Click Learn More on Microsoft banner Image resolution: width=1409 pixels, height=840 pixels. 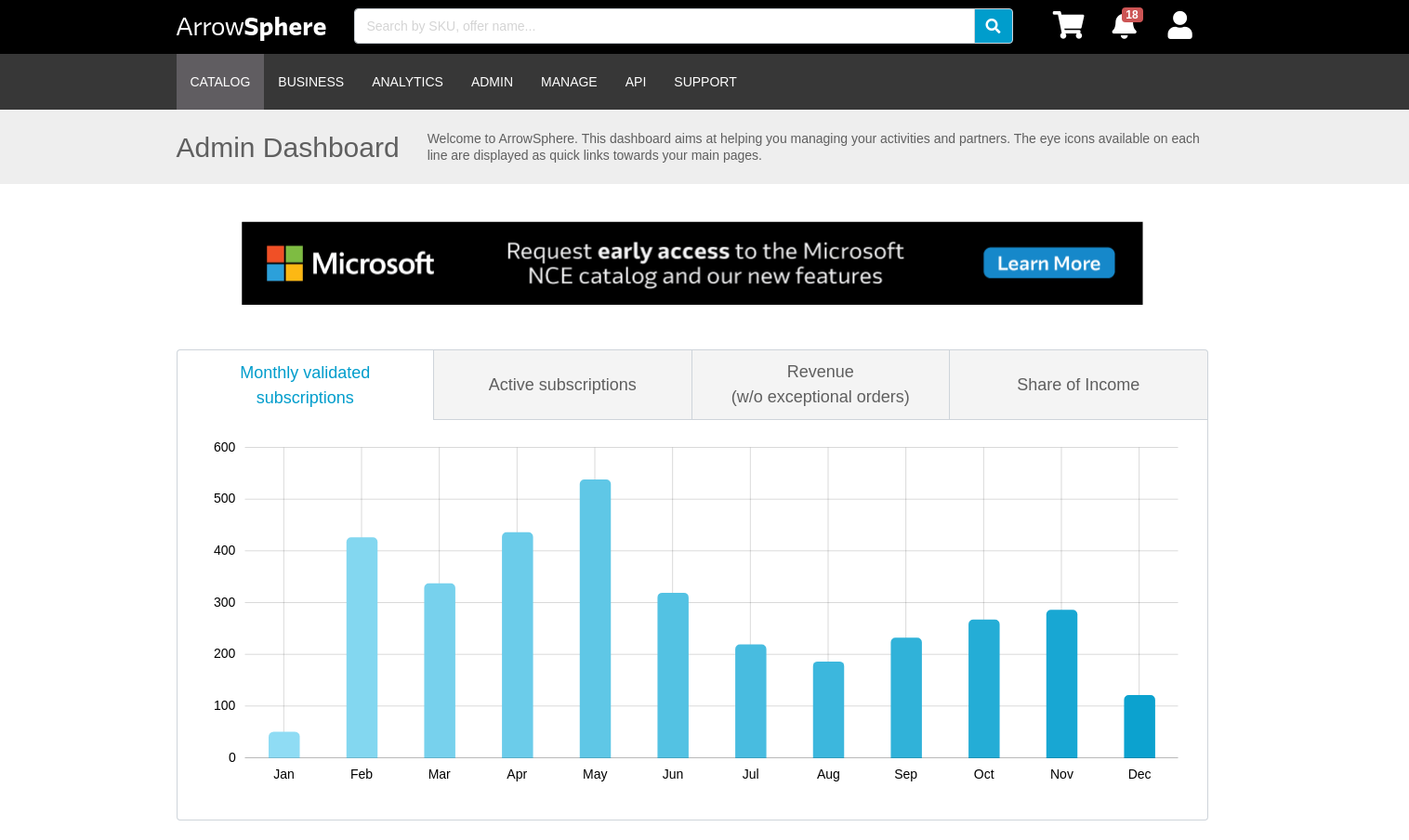point(1048,263)
